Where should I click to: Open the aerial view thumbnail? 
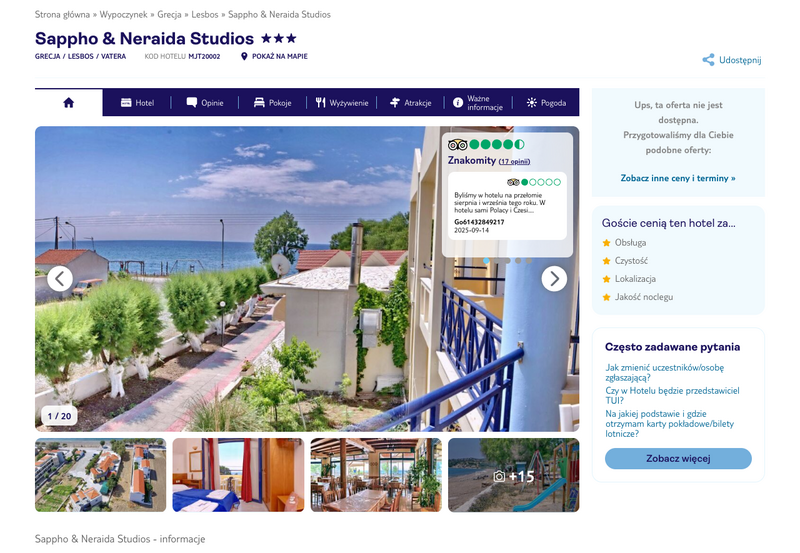[101, 475]
